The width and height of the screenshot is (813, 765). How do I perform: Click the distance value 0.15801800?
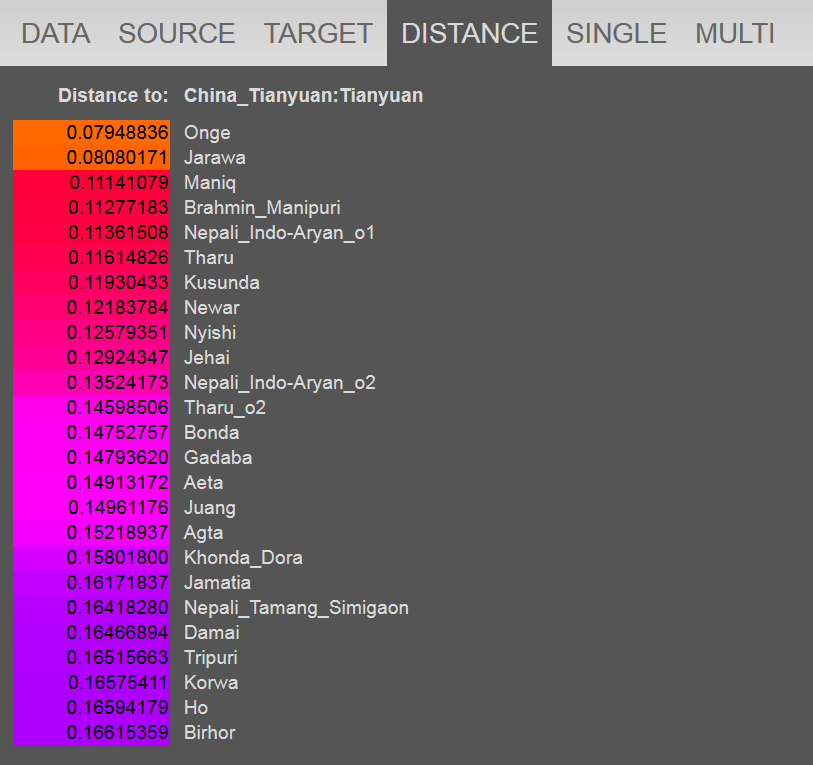pyautogui.click(x=91, y=558)
